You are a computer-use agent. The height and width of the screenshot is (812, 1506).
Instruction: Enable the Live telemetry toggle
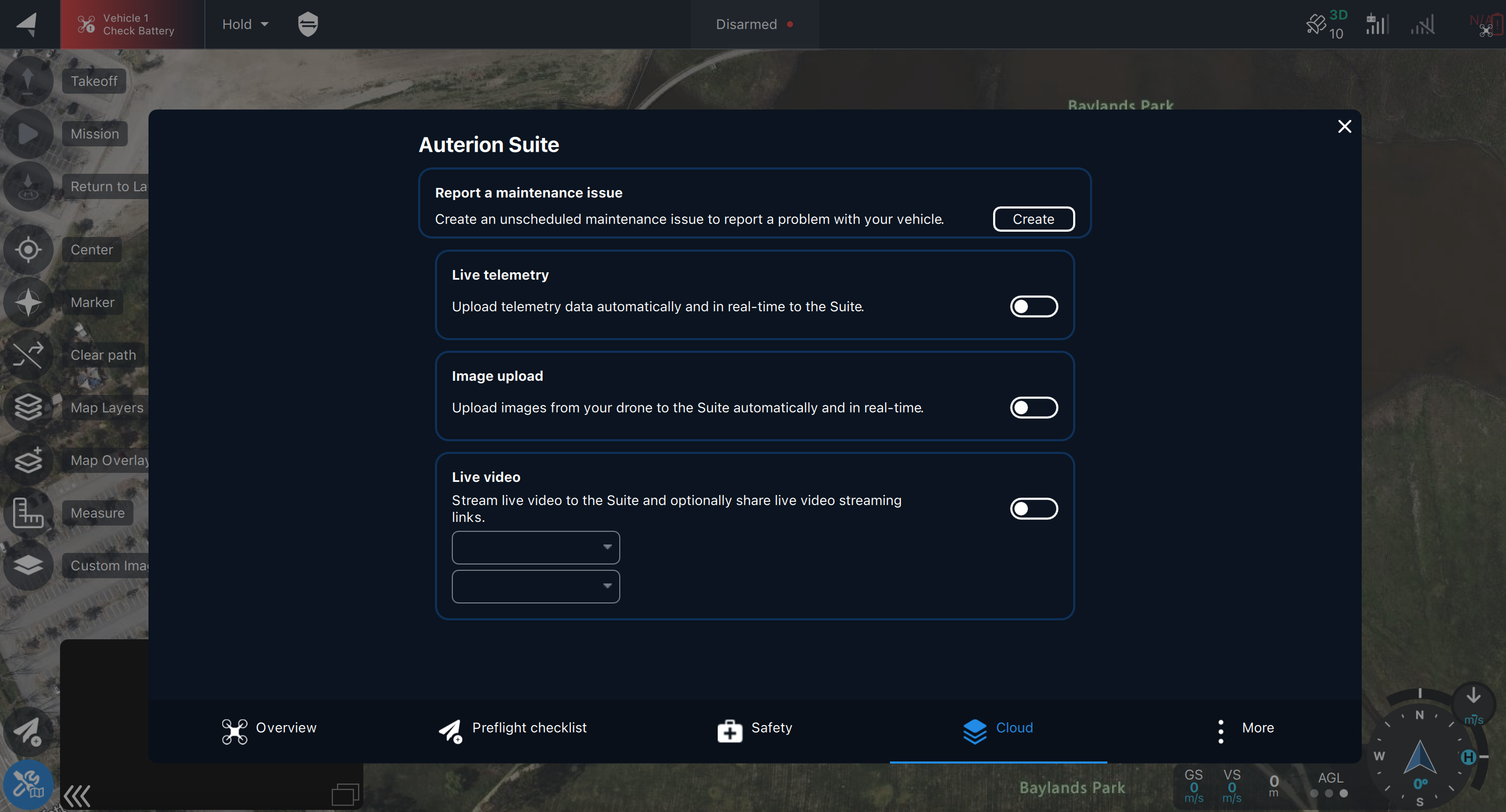coord(1033,306)
